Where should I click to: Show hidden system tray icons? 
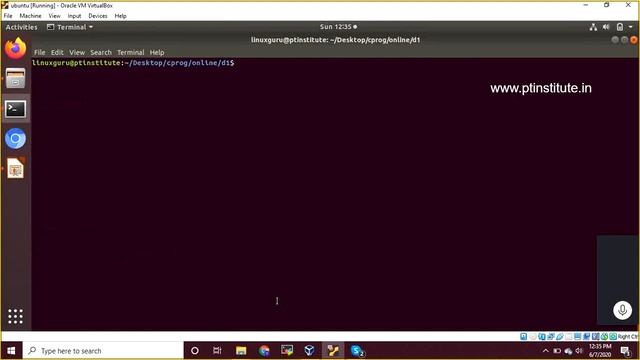click(x=546, y=351)
